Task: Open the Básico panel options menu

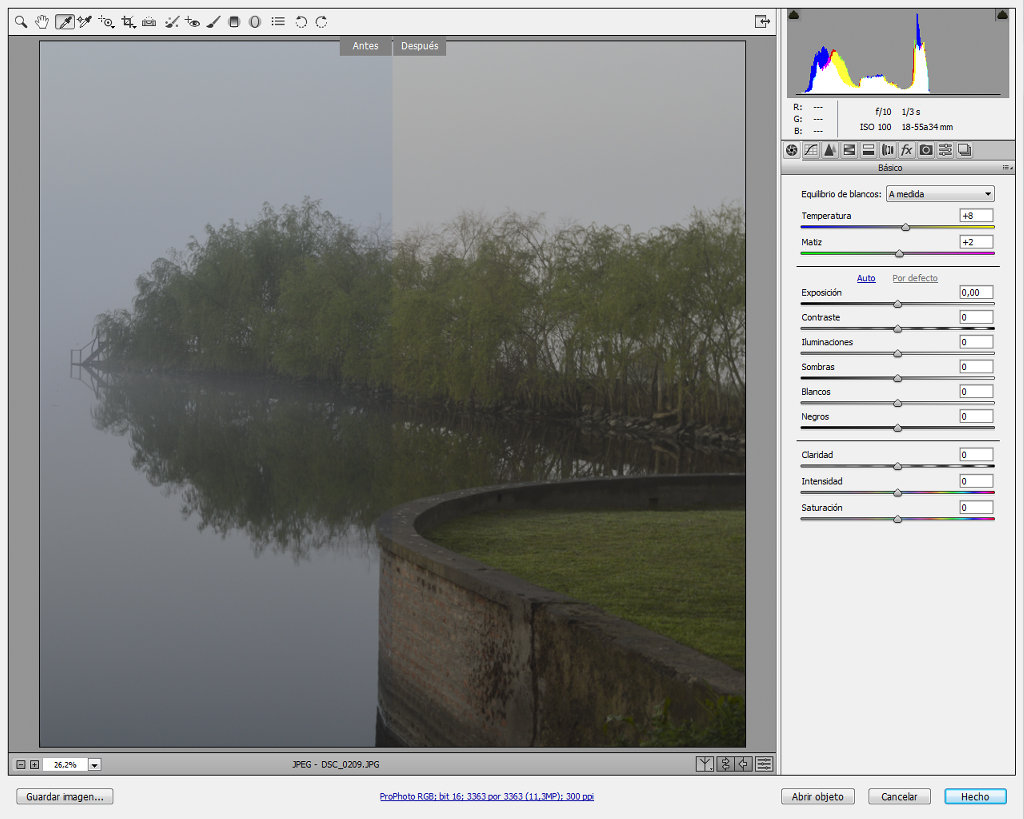Action: pyautogui.click(x=1007, y=168)
